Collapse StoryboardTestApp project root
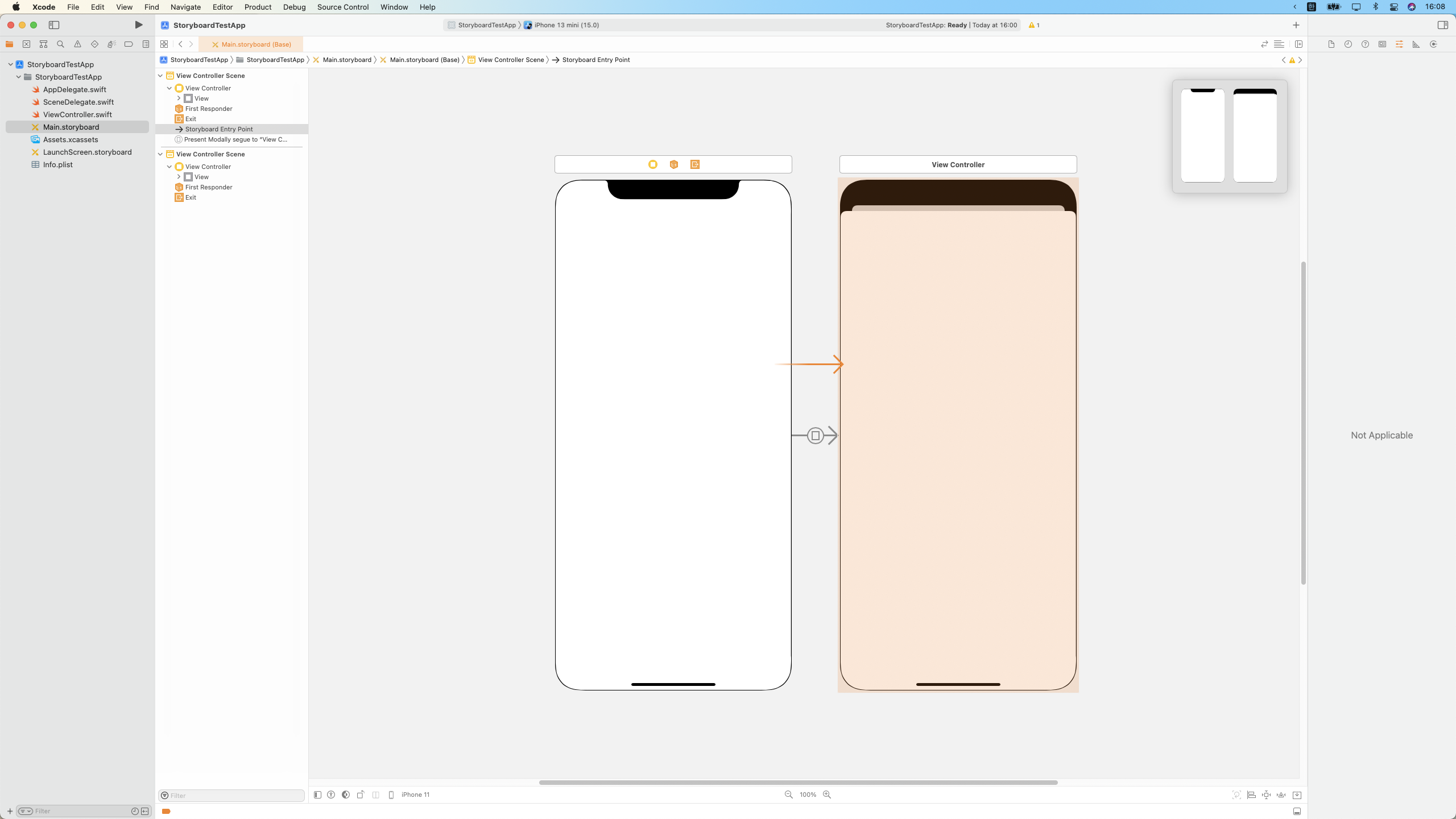 pos(10,64)
